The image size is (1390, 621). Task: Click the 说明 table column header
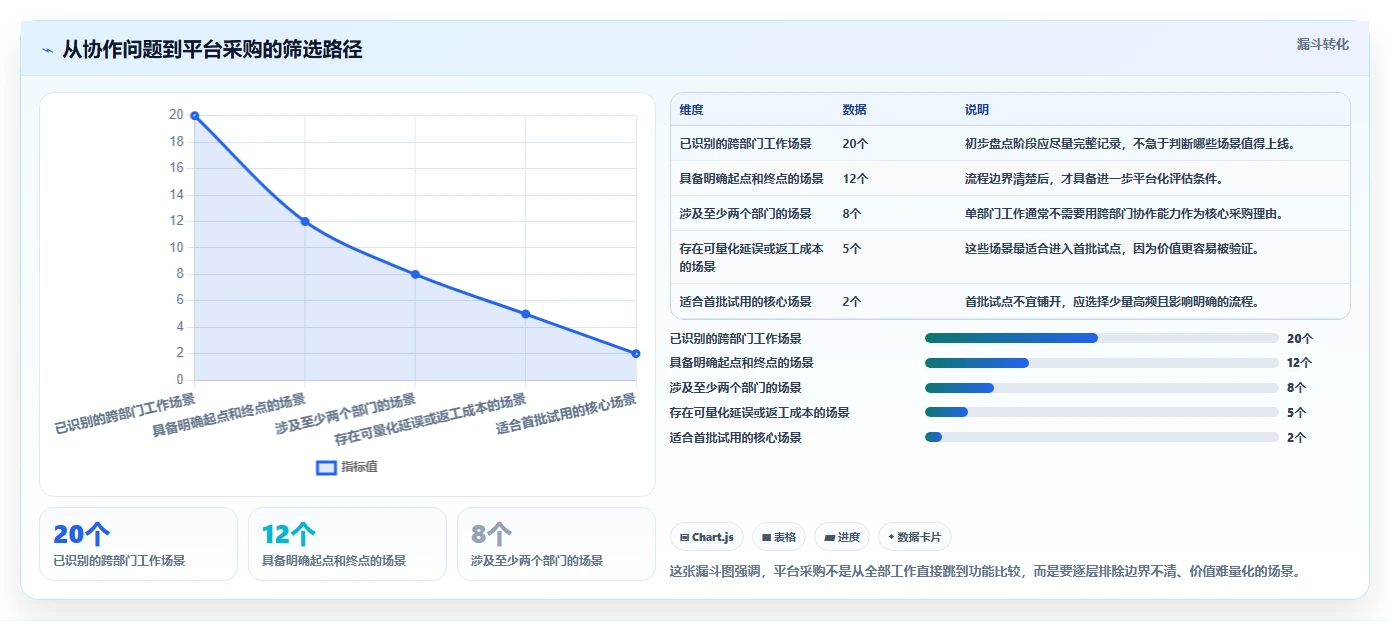976,110
